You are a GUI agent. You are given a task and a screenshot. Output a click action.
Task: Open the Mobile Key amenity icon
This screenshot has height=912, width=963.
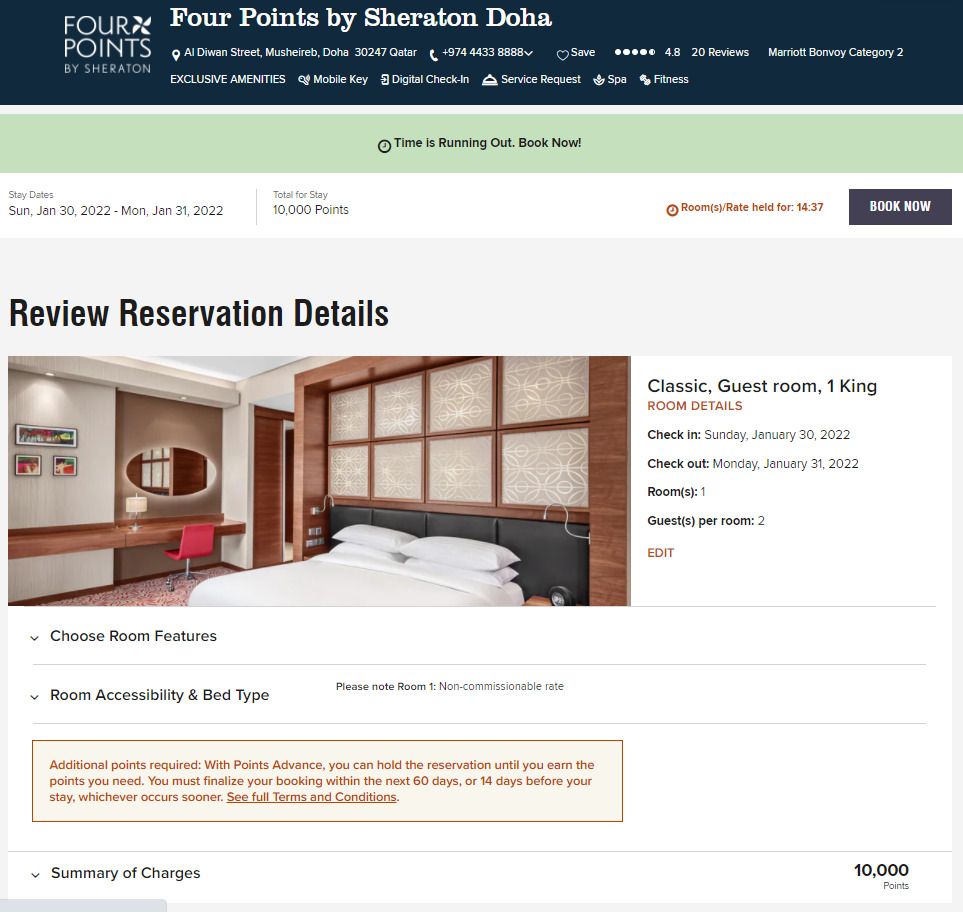pos(304,80)
